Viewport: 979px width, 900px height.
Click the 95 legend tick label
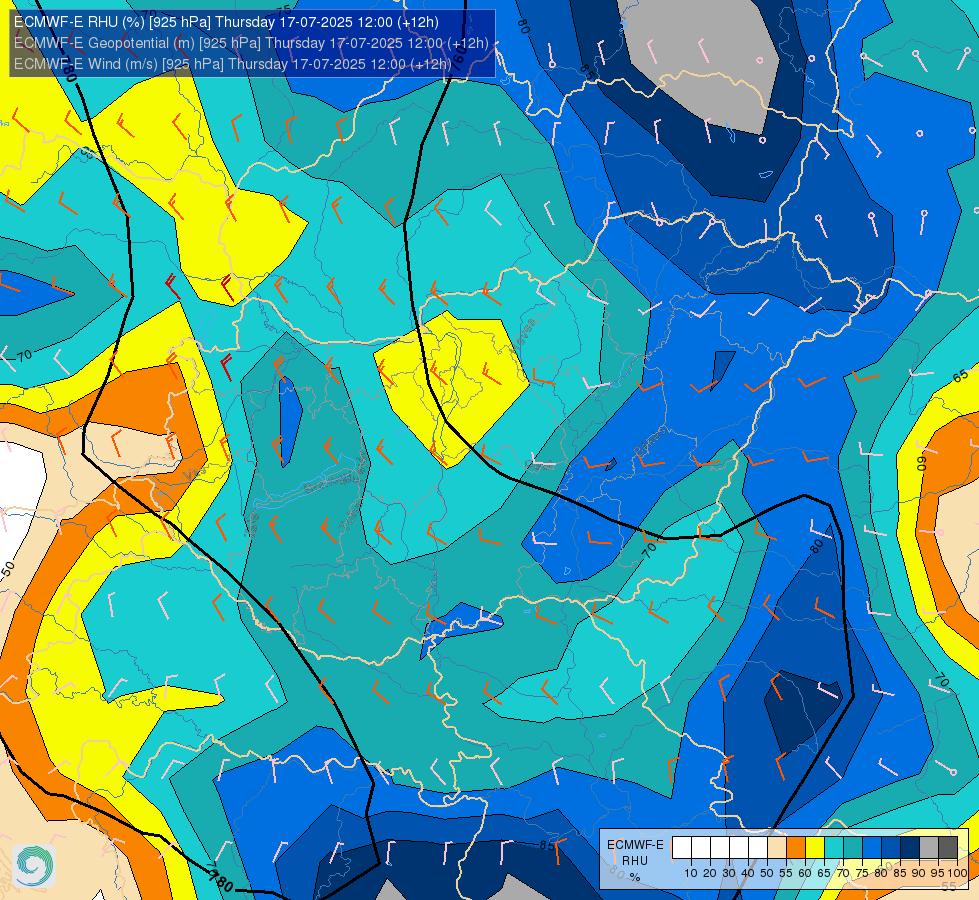coord(937,873)
